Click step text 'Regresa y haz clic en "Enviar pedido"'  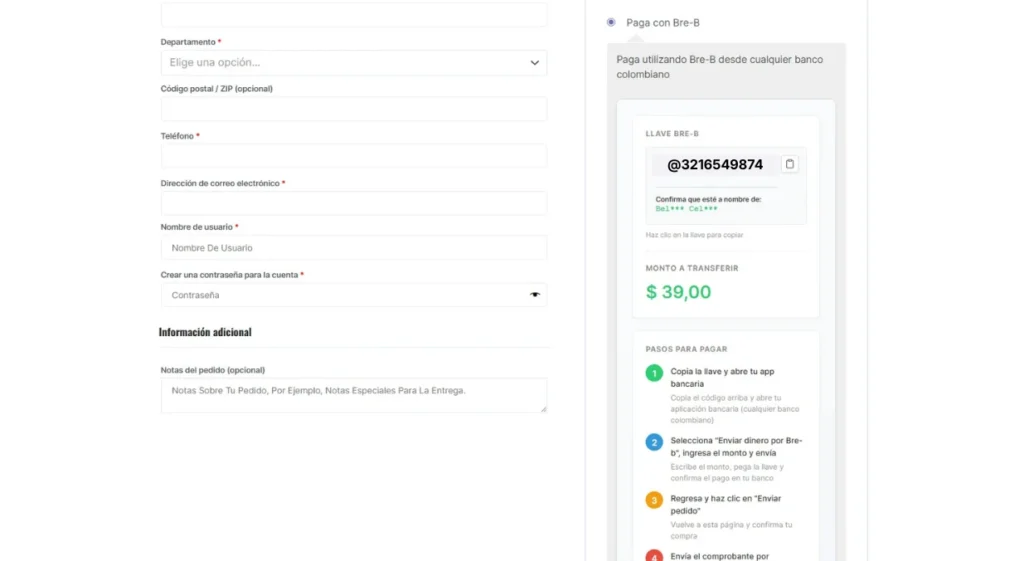[726, 504]
